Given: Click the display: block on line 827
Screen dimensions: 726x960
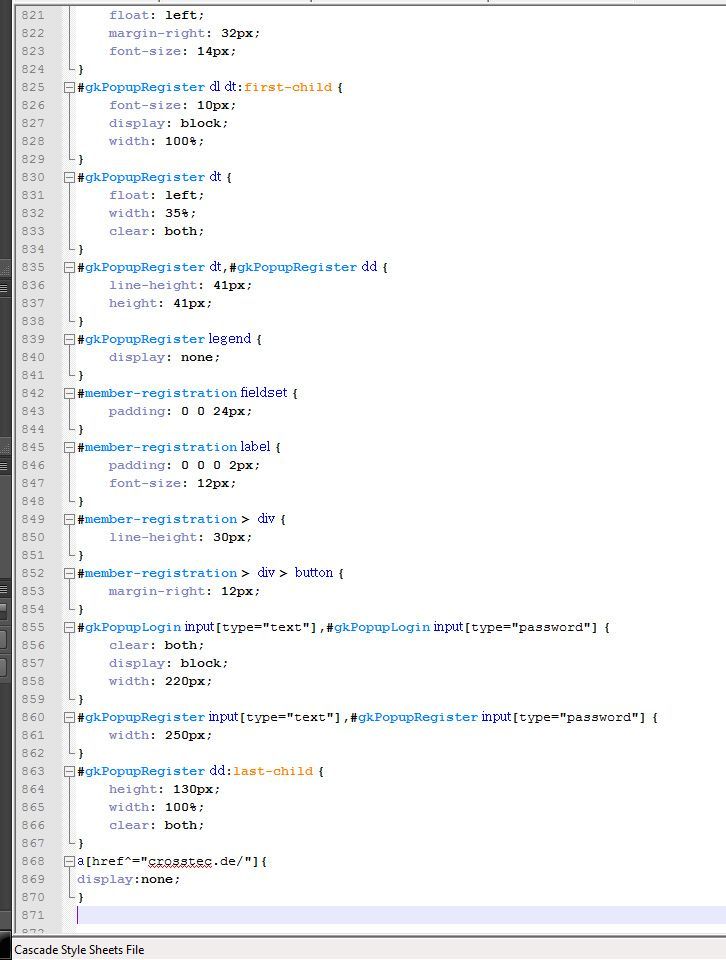Looking at the screenshot, I should coord(168,123).
